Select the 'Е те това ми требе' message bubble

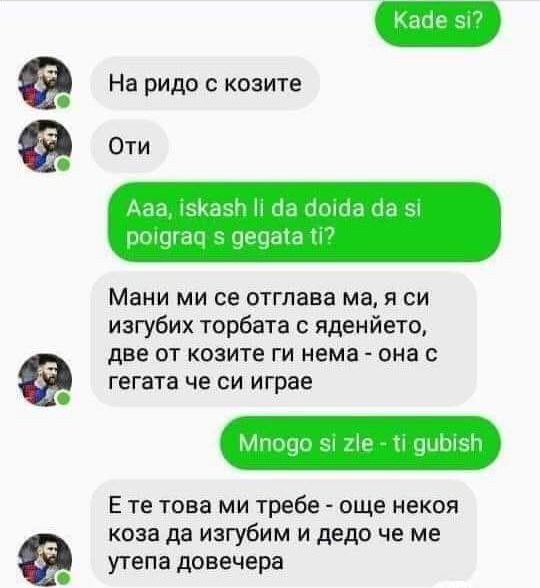284,533
